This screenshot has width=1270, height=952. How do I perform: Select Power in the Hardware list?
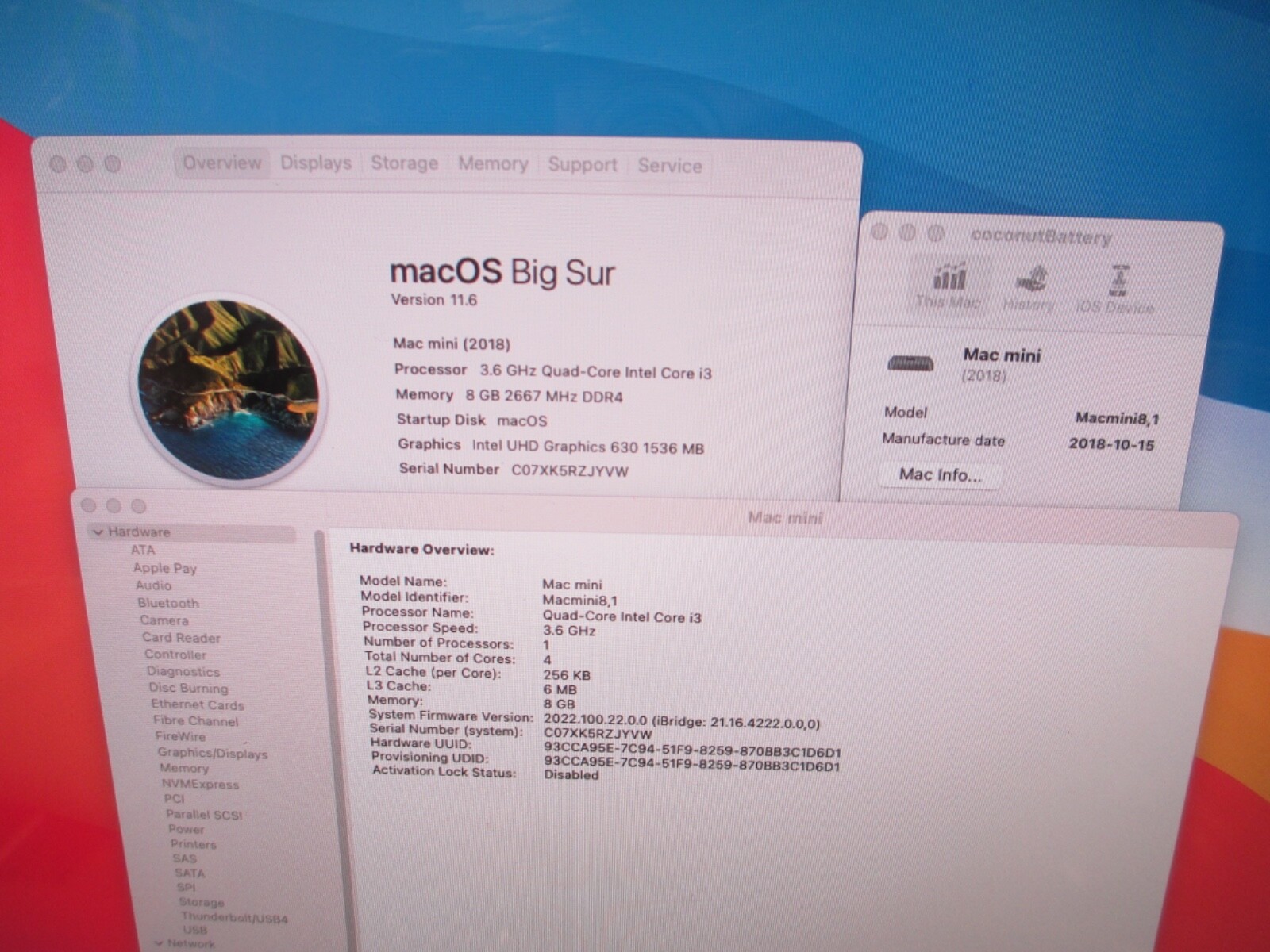pyautogui.click(x=187, y=829)
